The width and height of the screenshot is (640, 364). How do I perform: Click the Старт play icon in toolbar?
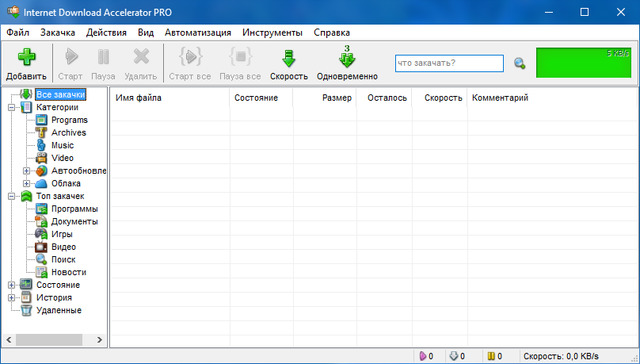pyautogui.click(x=71, y=57)
